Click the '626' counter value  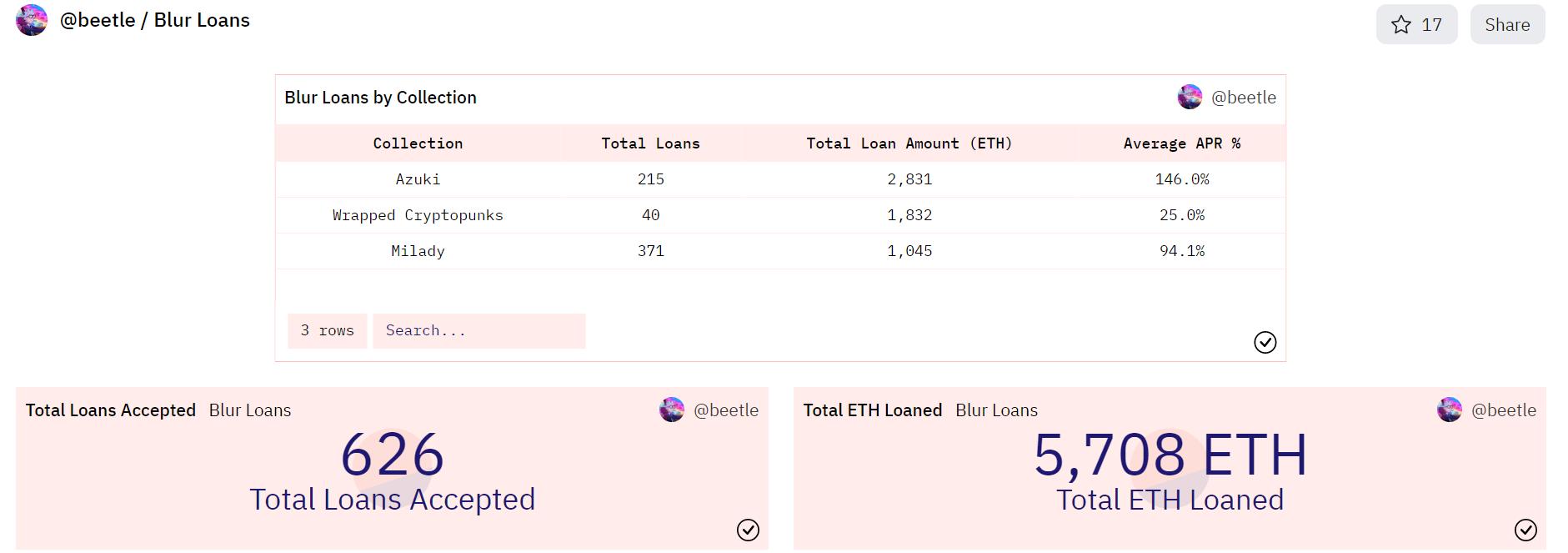coord(392,455)
